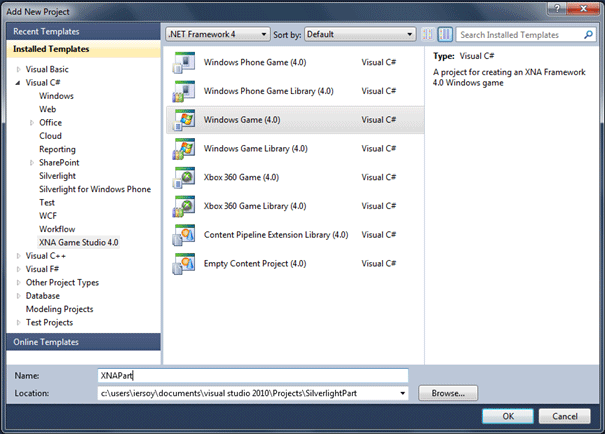Expand the Visual F# tree node
Screen dimensions: 605x434
[18, 269]
